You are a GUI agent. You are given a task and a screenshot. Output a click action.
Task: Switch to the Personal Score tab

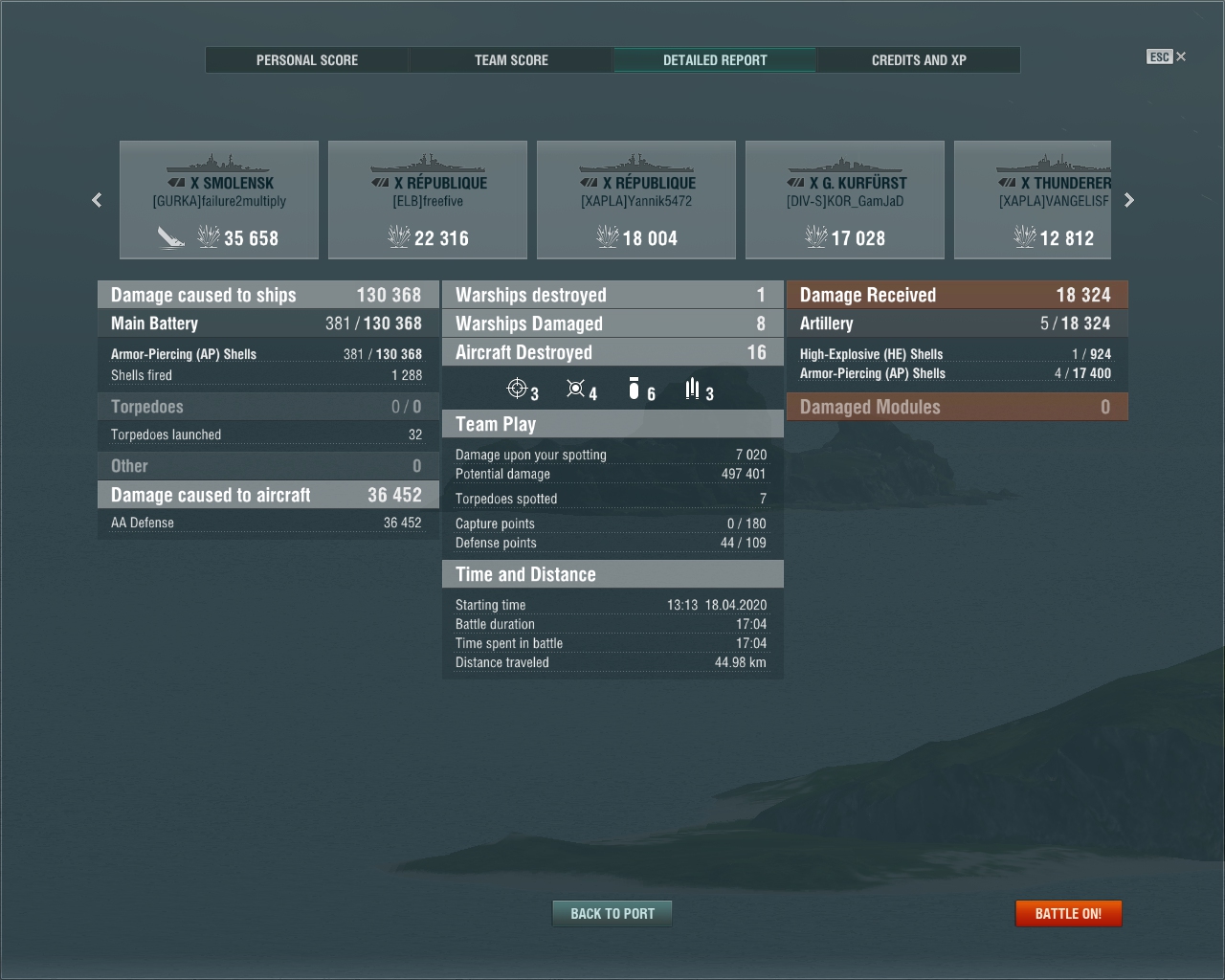point(307,60)
